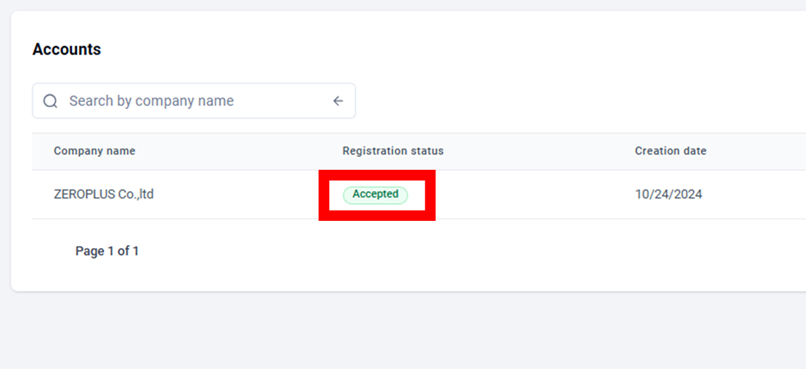The image size is (806, 369).
Task: Click the left arrow icon in search box
Action: tap(338, 101)
